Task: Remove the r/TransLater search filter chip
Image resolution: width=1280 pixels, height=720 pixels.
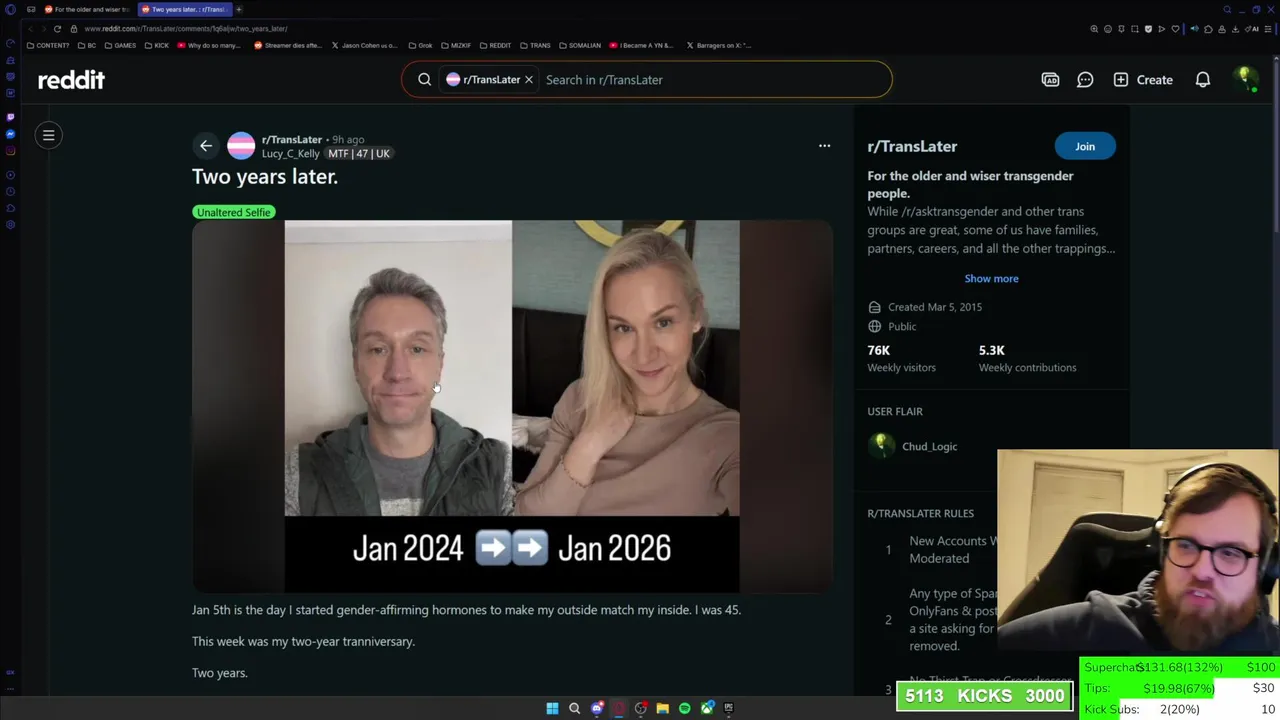Action: pyautogui.click(x=529, y=80)
